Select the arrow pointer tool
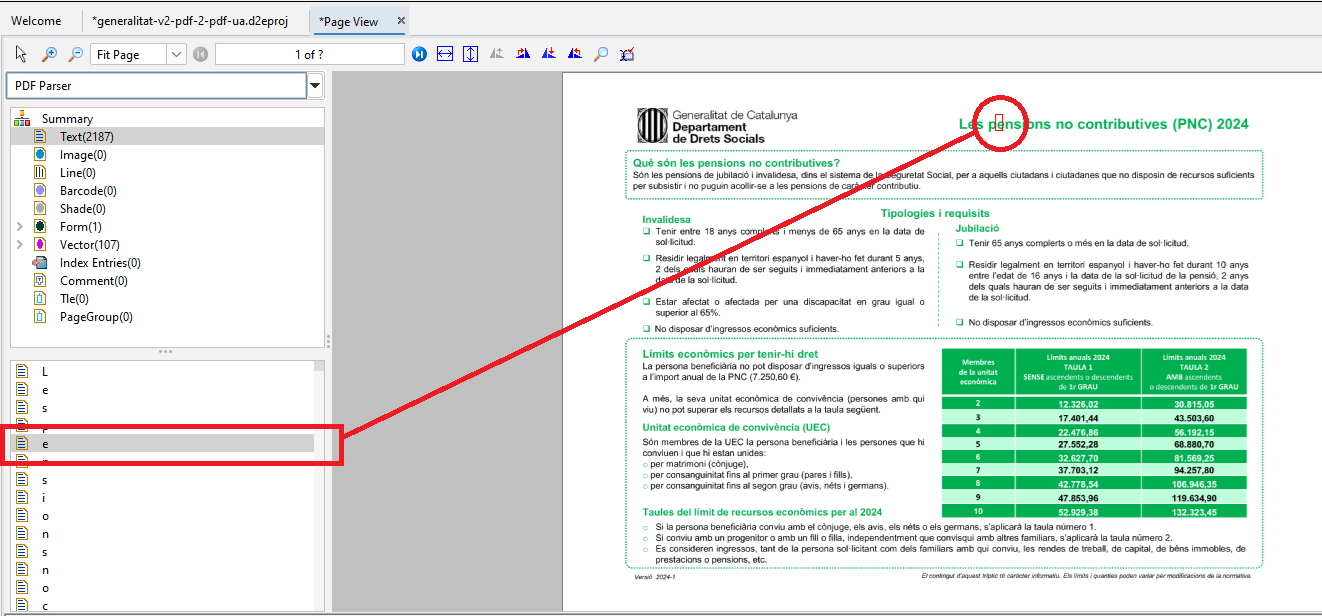 21,54
